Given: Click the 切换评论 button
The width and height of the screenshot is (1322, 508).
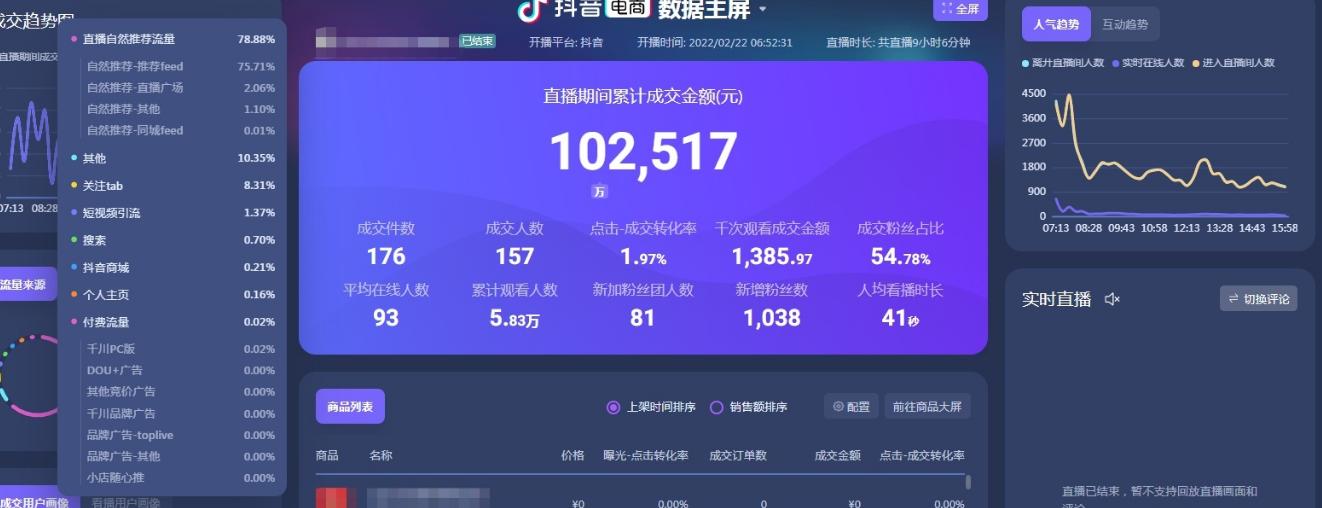Looking at the screenshot, I should pyautogui.click(x=1258, y=298).
